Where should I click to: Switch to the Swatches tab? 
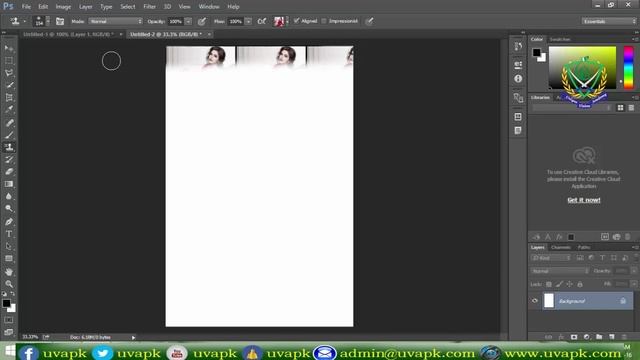point(560,39)
